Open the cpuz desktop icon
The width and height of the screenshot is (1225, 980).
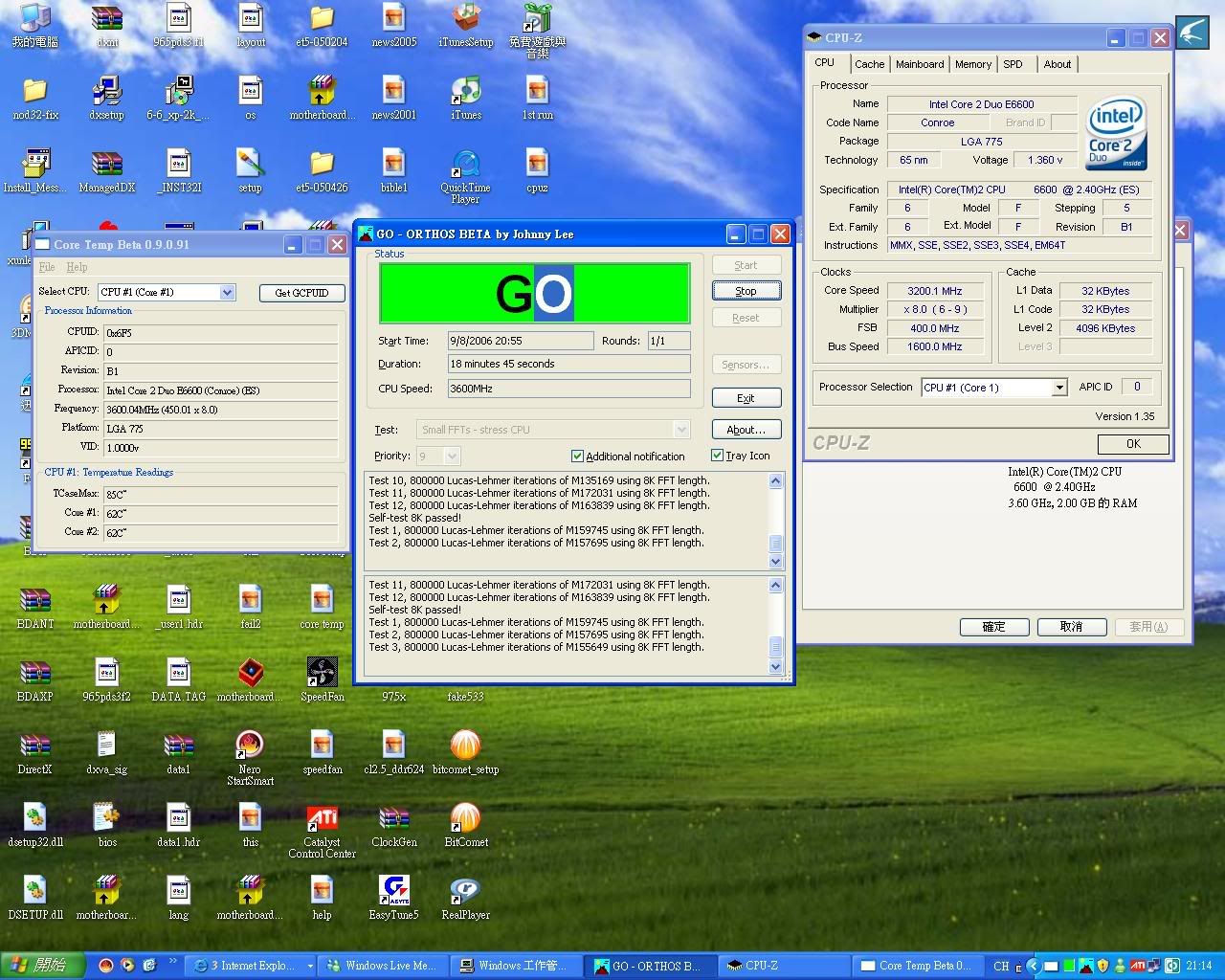537,169
